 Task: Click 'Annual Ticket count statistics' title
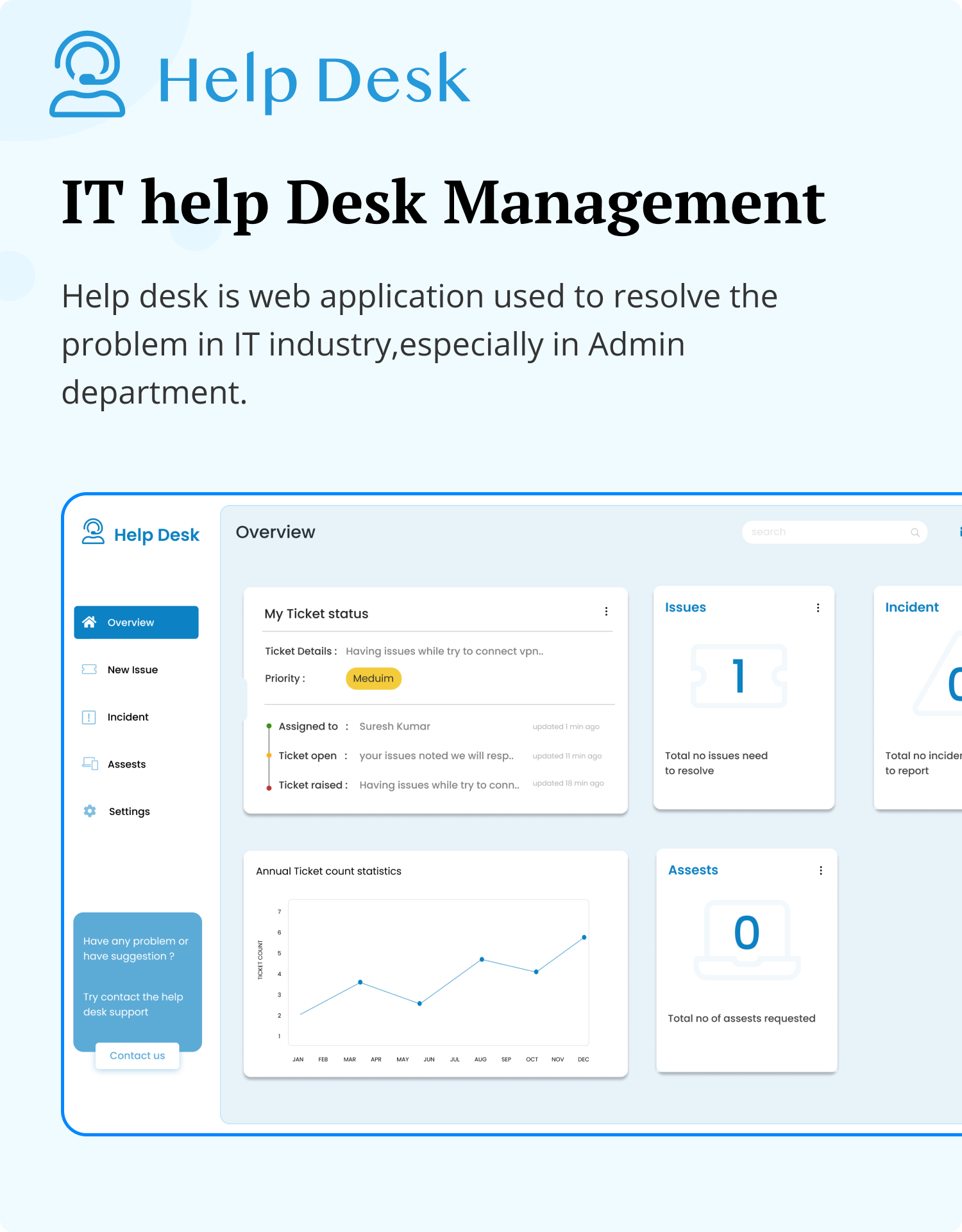(328, 871)
